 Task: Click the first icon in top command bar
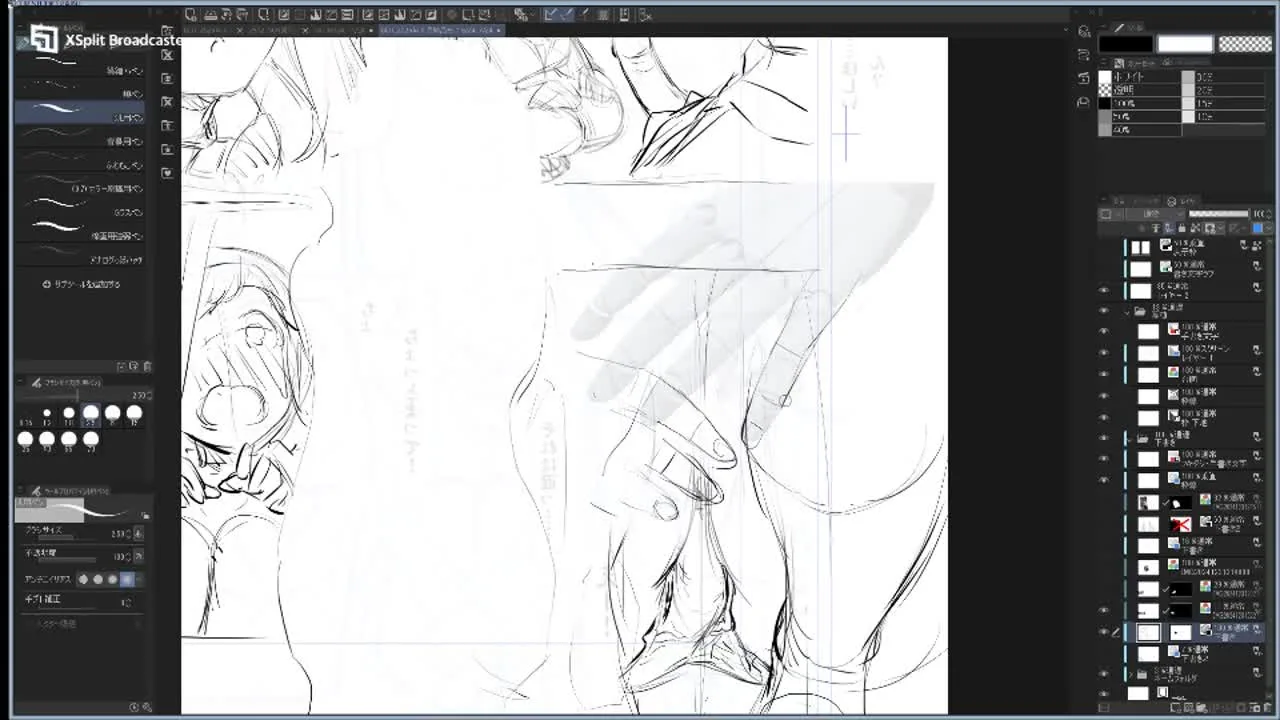point(191,15)
